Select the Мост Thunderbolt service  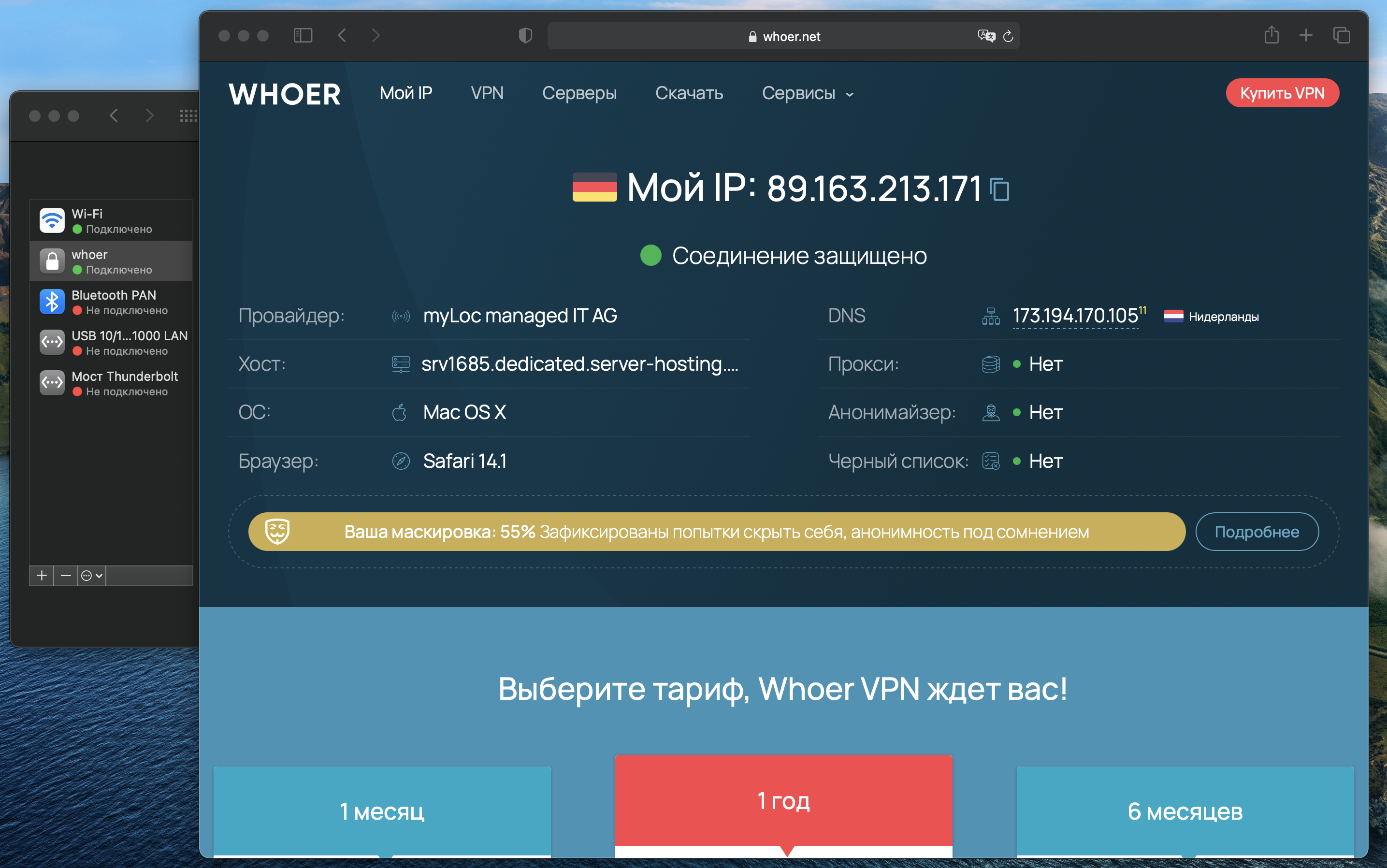pyautogui.click(x=111, y=383)
